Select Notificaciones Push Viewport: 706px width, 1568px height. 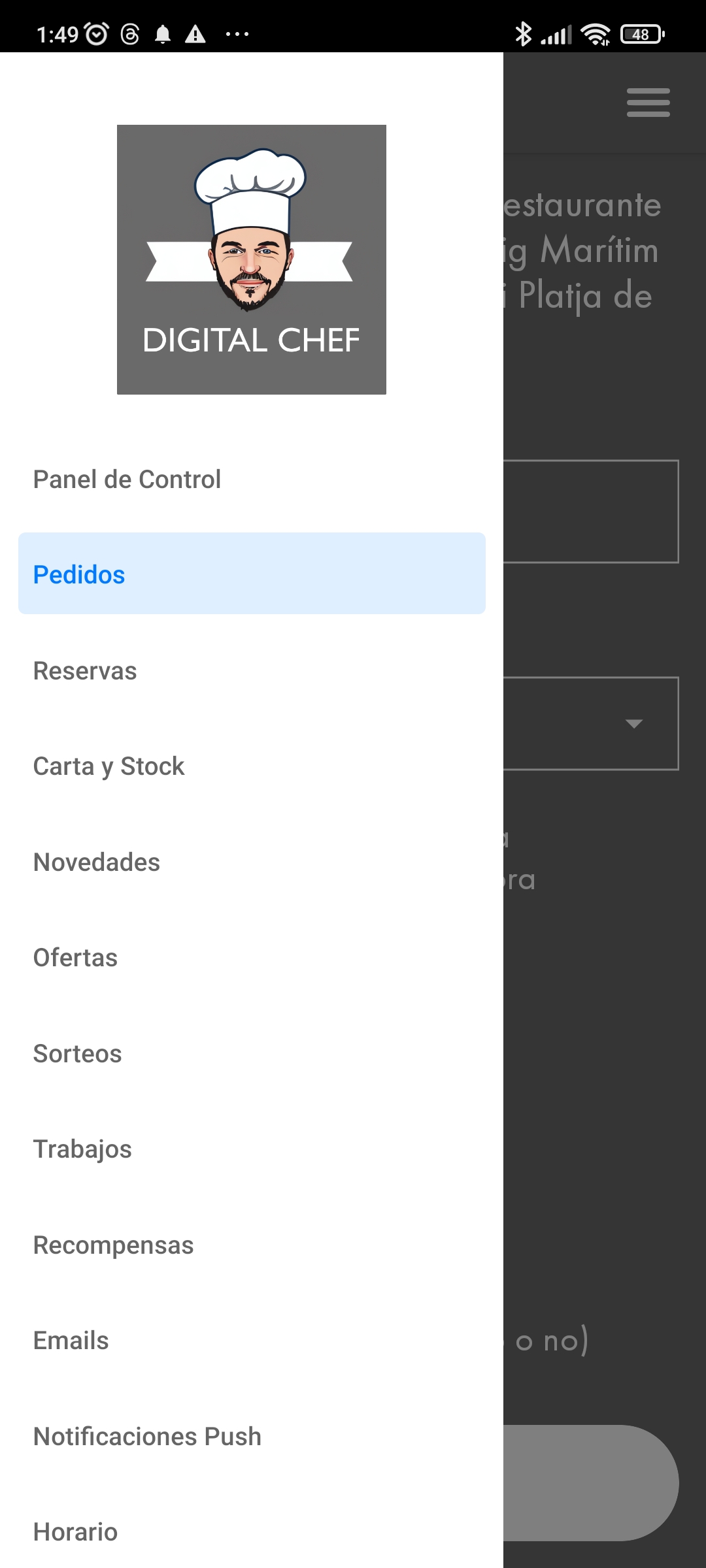pos(147,1437)
